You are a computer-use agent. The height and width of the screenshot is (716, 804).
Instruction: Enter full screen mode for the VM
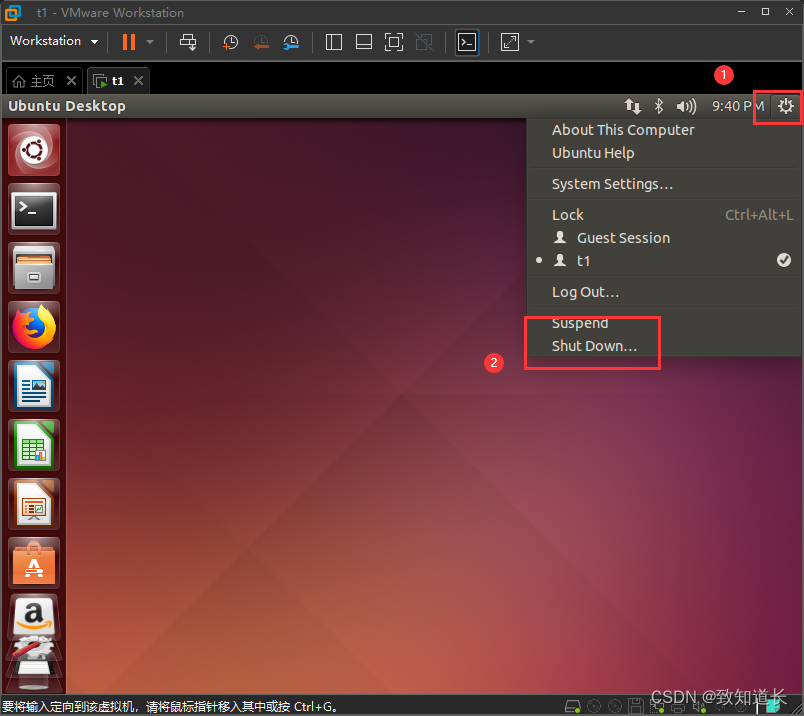coord(394,41)
